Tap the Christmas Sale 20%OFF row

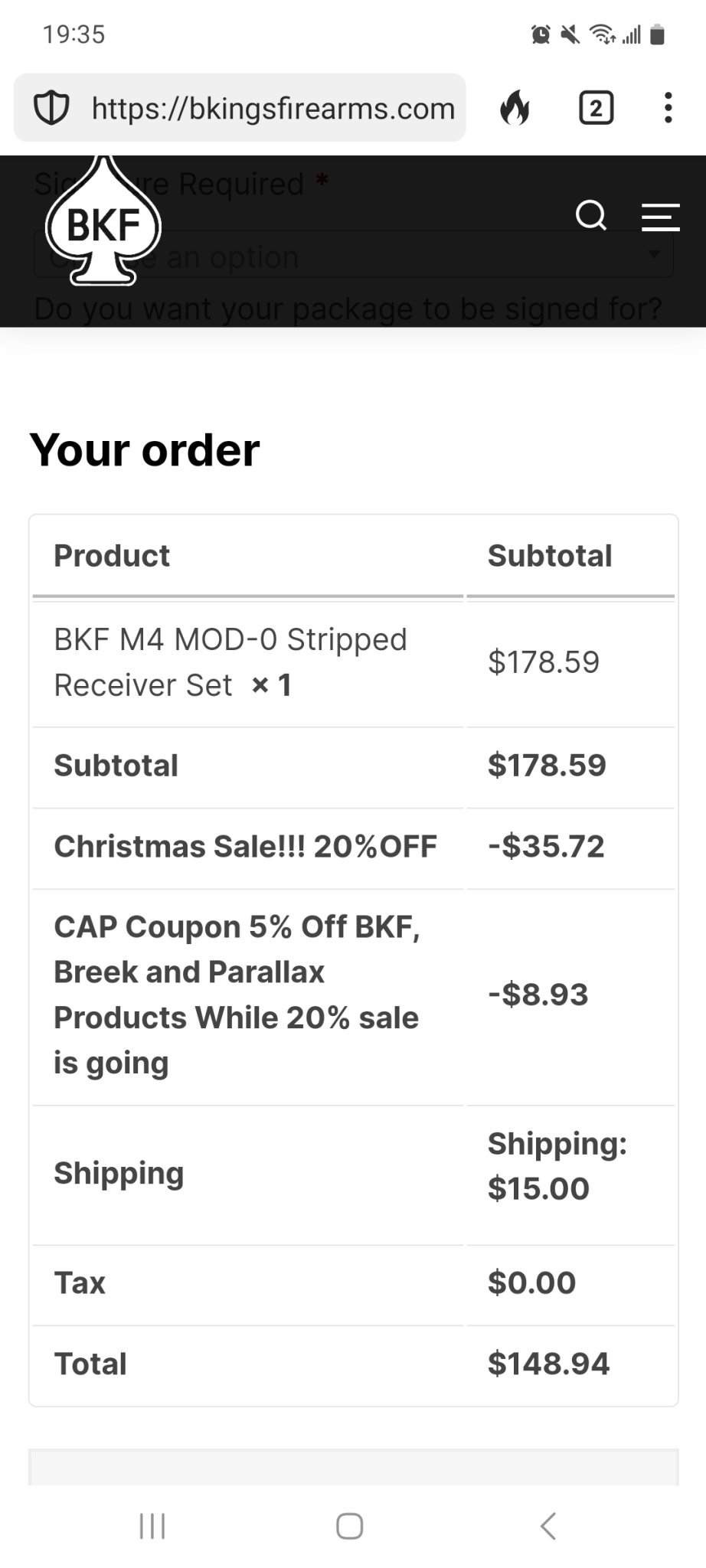tap(353, 847)
